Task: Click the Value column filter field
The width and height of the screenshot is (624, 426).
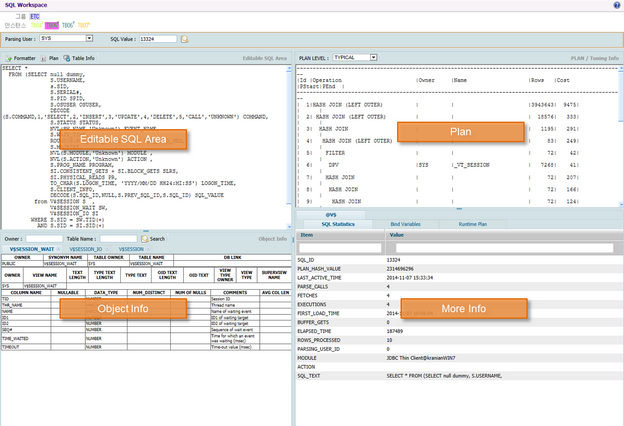Action: coord(504,248)
